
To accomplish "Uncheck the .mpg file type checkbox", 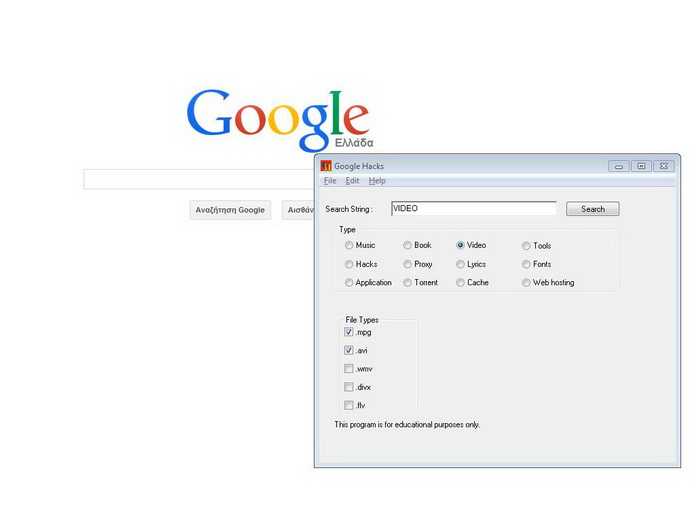I will [x=349, y=332].
